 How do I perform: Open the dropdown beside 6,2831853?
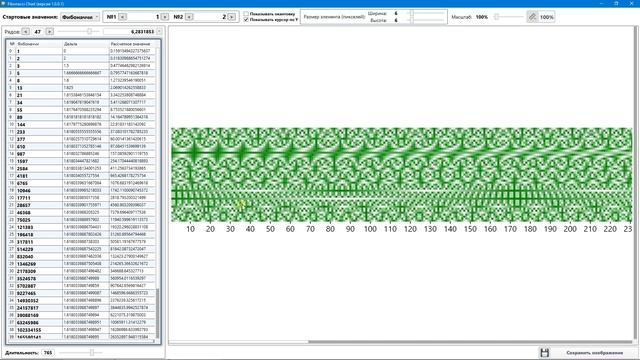[159, 31]
